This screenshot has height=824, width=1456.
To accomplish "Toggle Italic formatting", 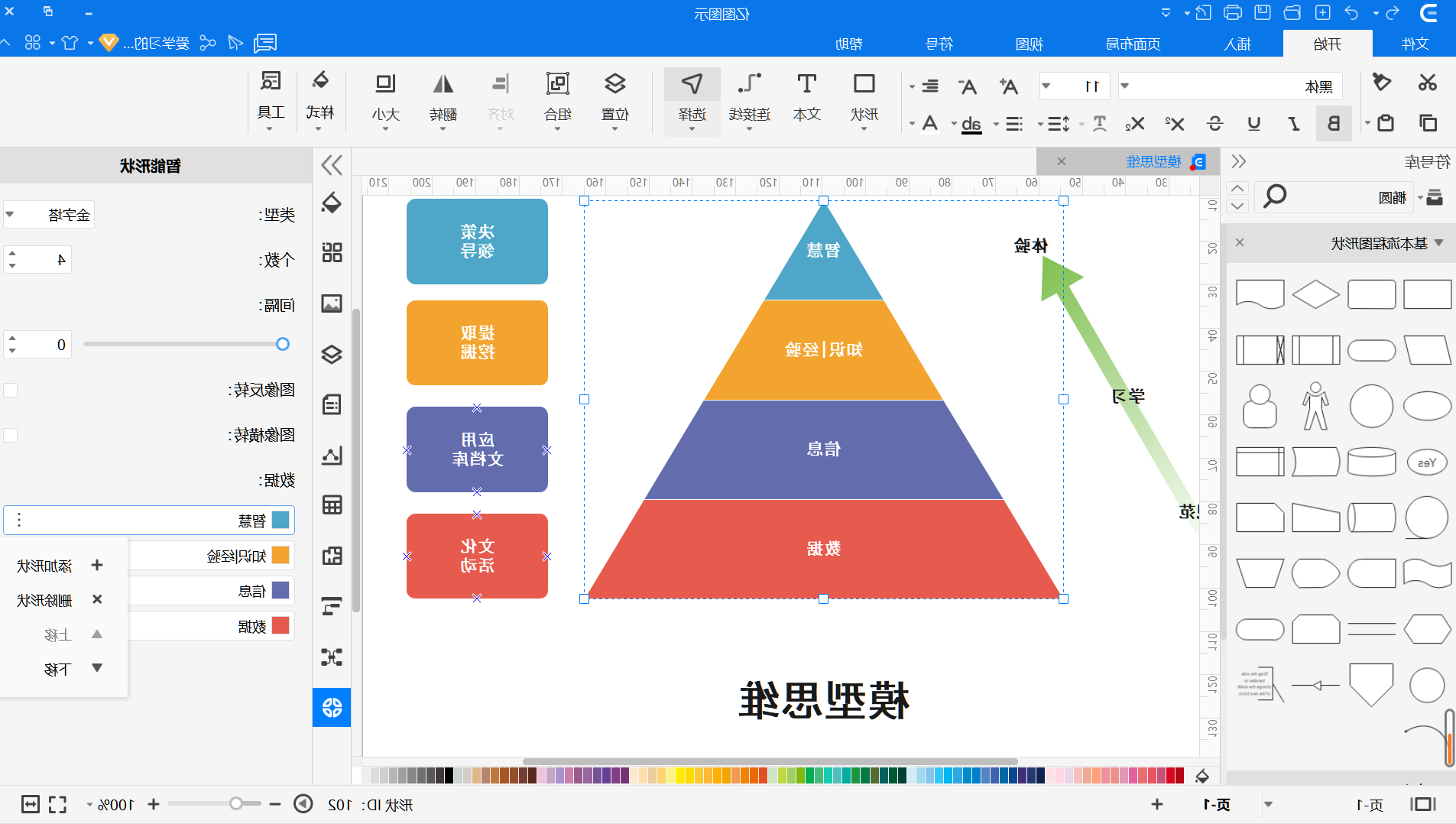I will point(1293,123).
